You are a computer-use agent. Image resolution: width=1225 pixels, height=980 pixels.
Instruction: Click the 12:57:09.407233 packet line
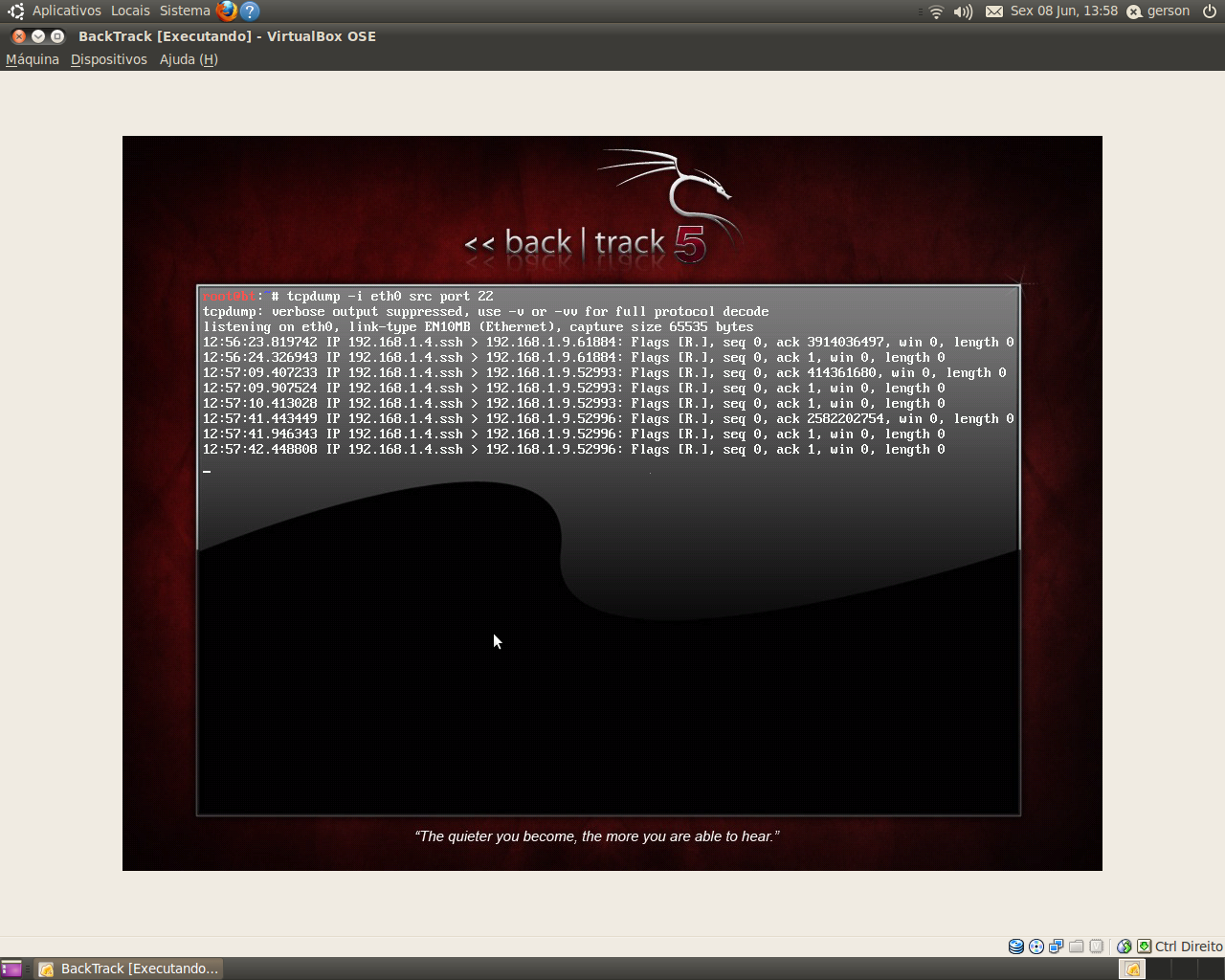[x=605, y=373]
